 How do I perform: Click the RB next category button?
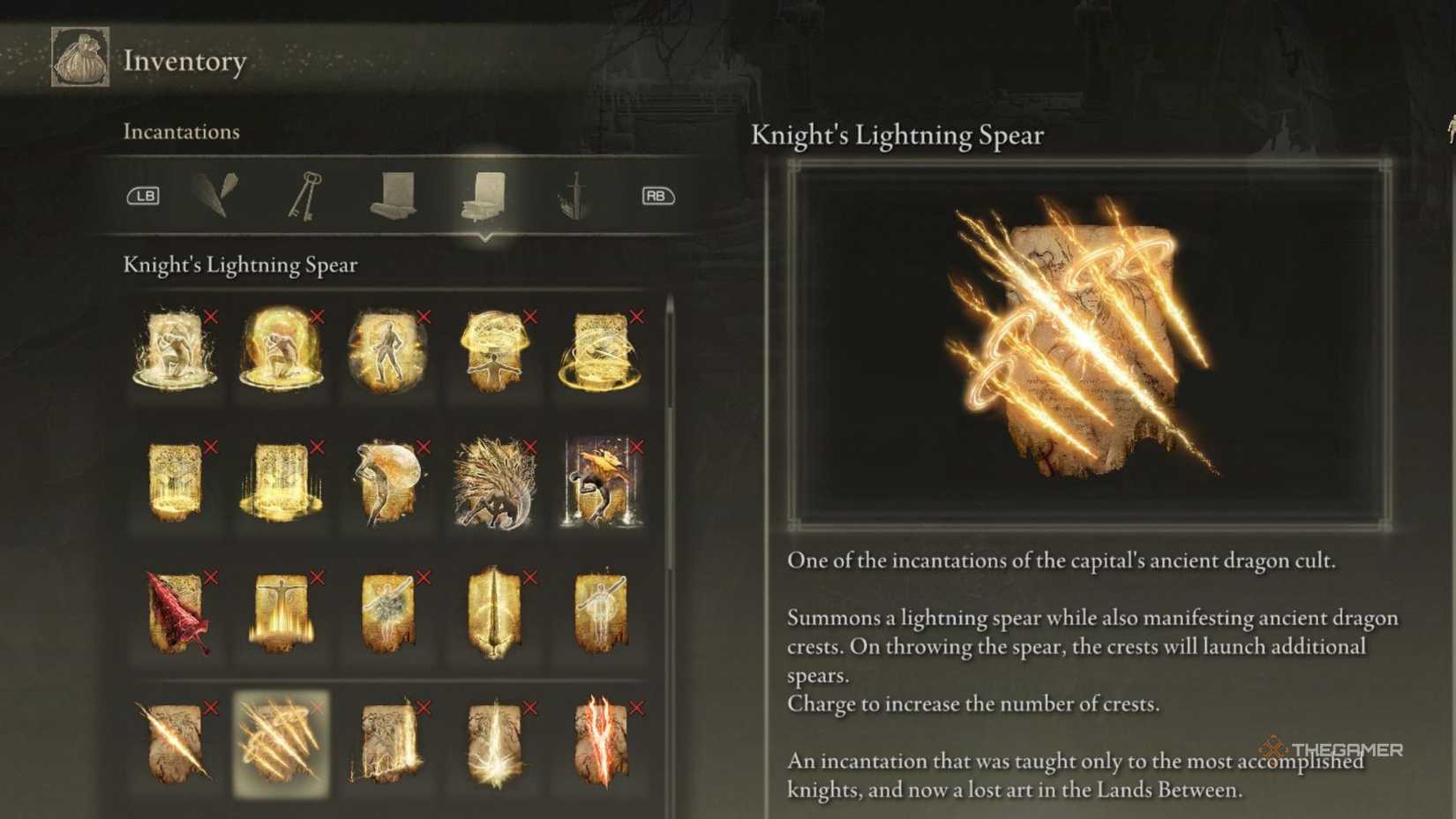point(657,196)
